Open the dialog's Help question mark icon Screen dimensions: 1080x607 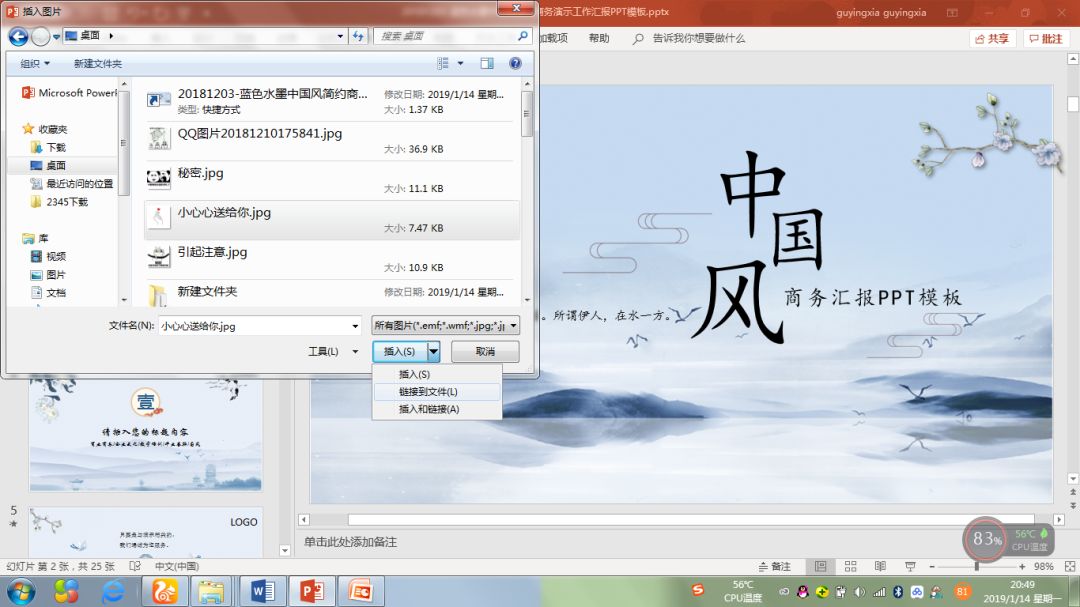point(514,62)
